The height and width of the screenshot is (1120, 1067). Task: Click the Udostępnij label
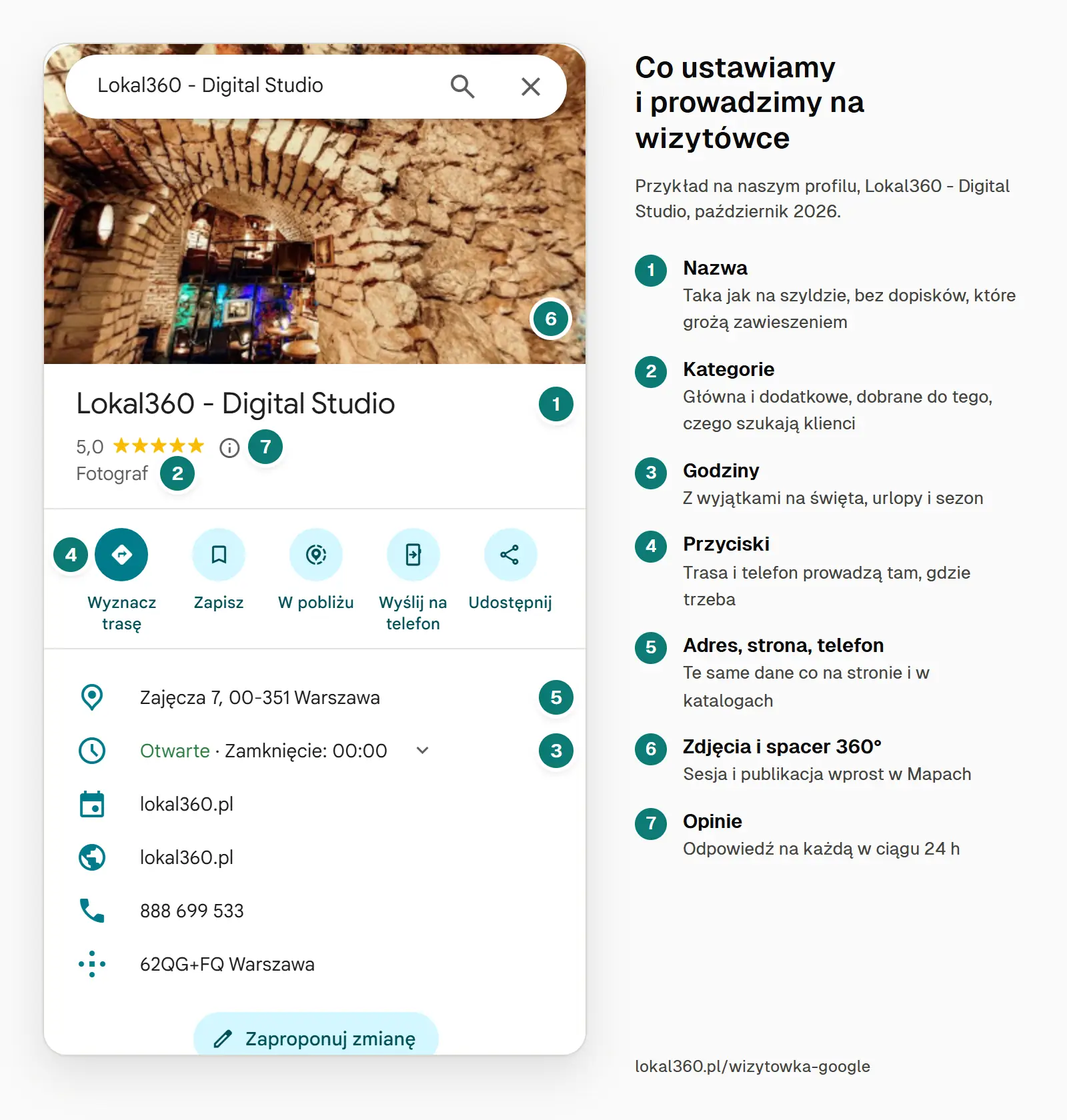click(x=511, y=603)
